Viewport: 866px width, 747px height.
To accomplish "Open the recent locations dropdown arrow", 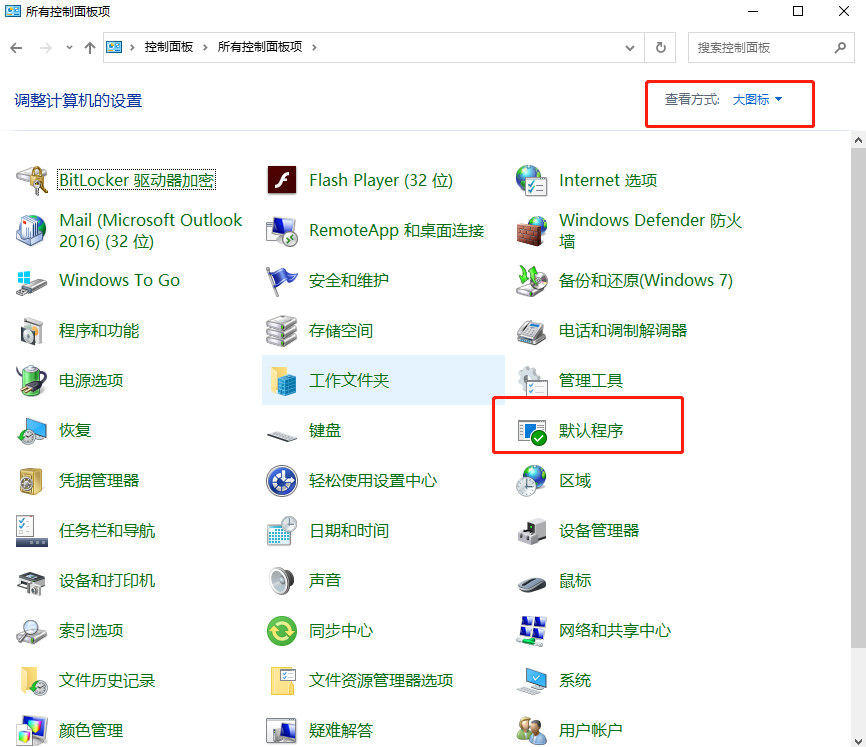I will 69,47.
